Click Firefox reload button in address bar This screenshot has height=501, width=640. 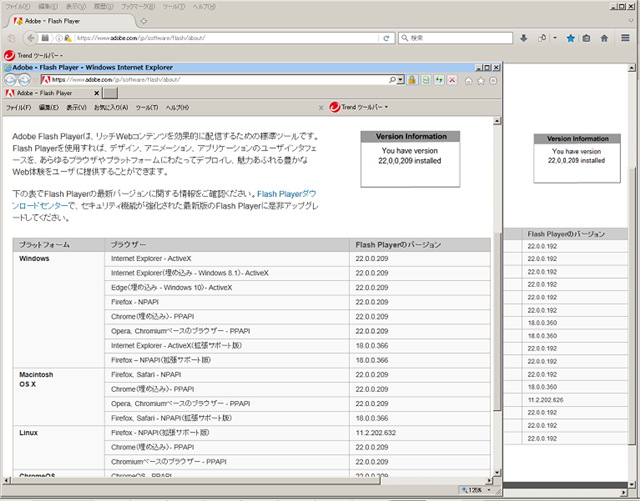[386, 38]
